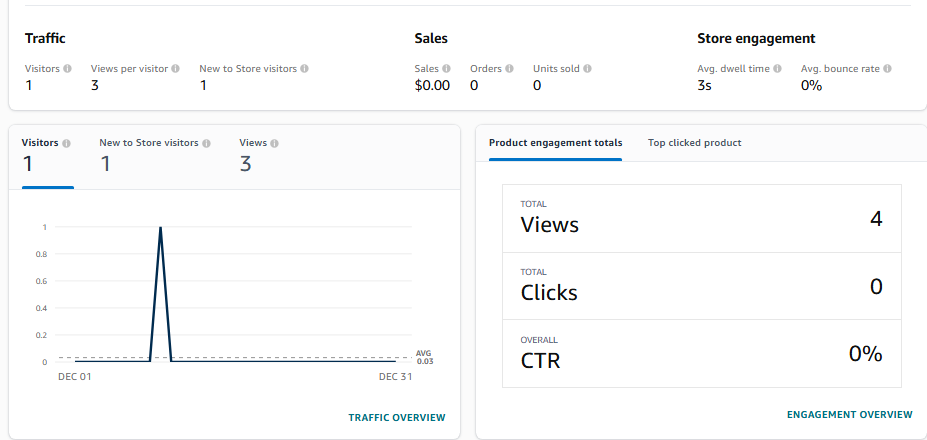
Task: Open the Engagement Overview link
Action: click(849, 414)
